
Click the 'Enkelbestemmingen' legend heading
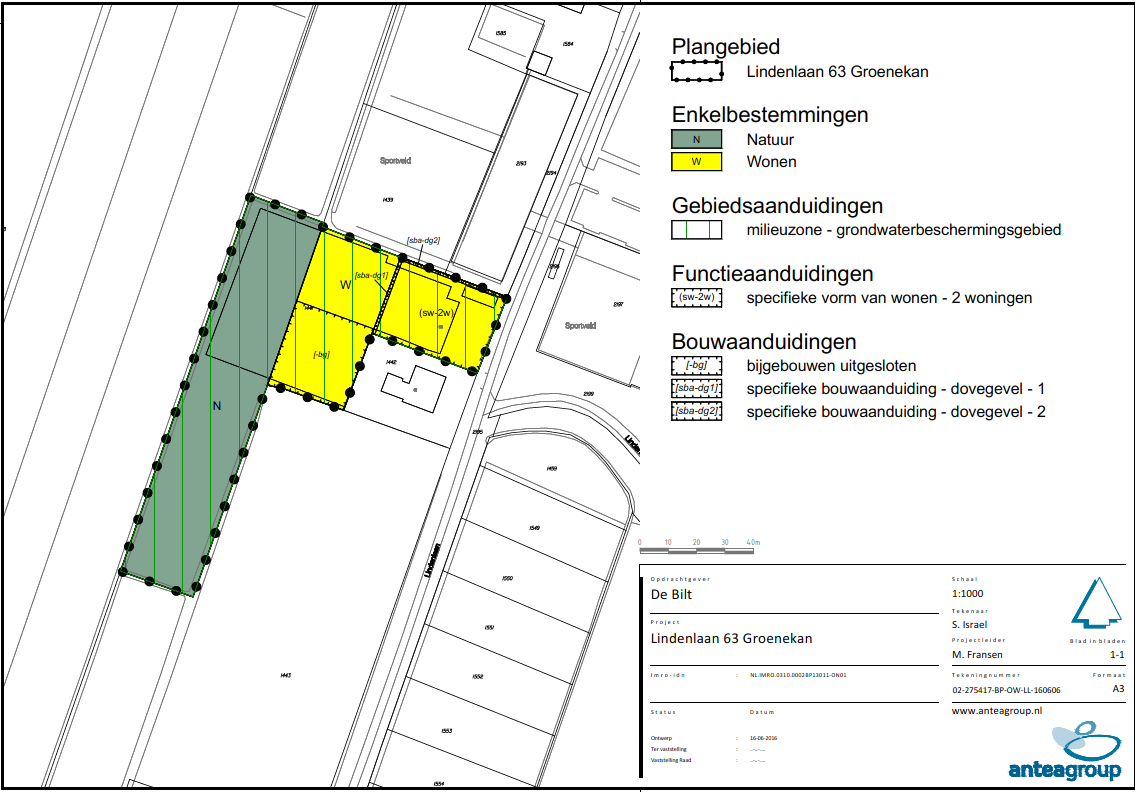coord(769,114)
